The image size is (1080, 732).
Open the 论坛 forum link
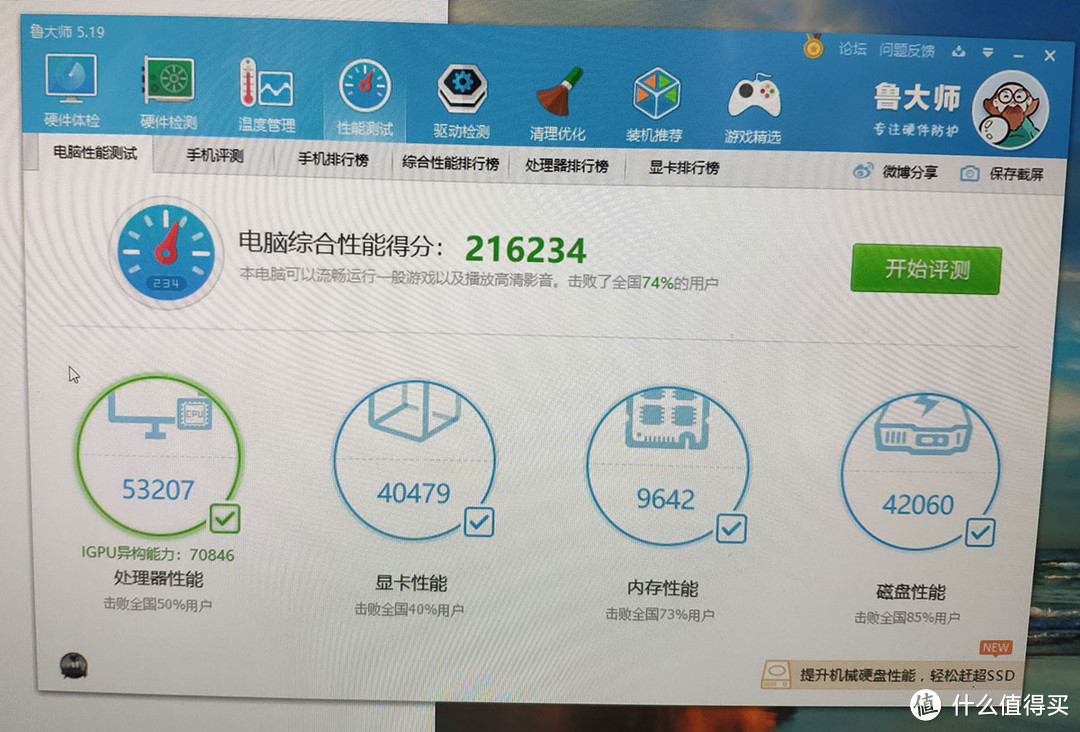[x=852, y=48]
